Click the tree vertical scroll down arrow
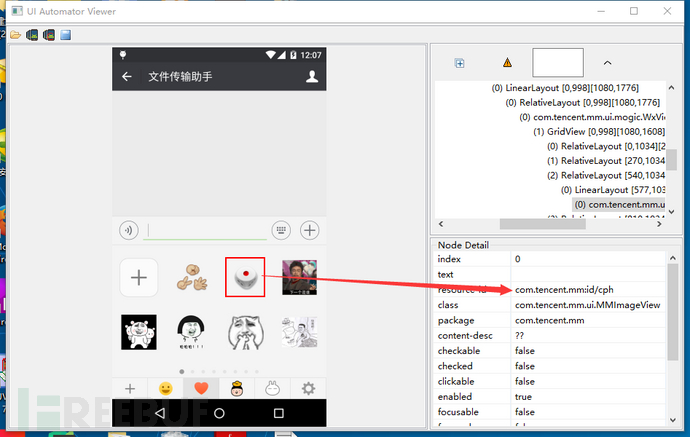Screen dimensions: 690x437 [672, 212]
